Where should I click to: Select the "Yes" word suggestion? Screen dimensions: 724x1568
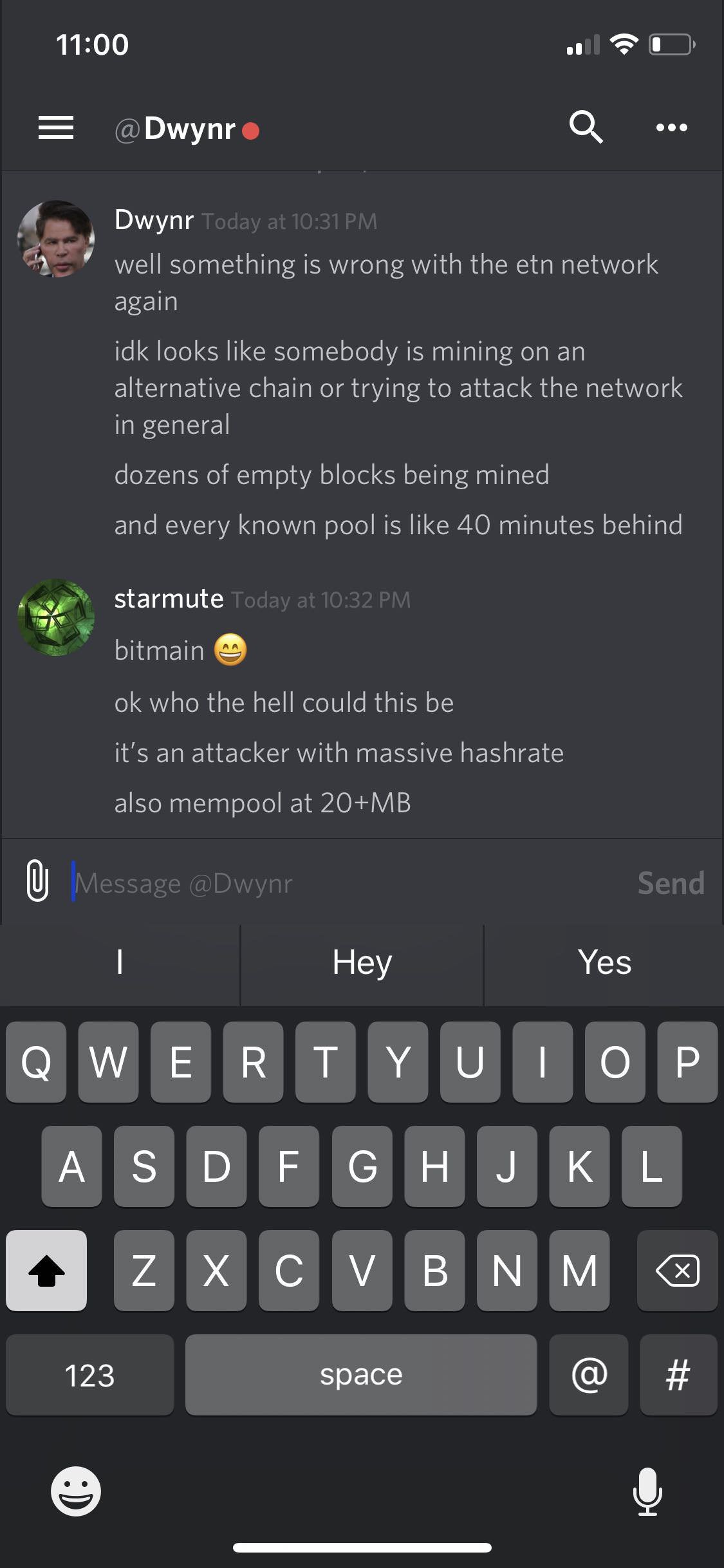604,963
